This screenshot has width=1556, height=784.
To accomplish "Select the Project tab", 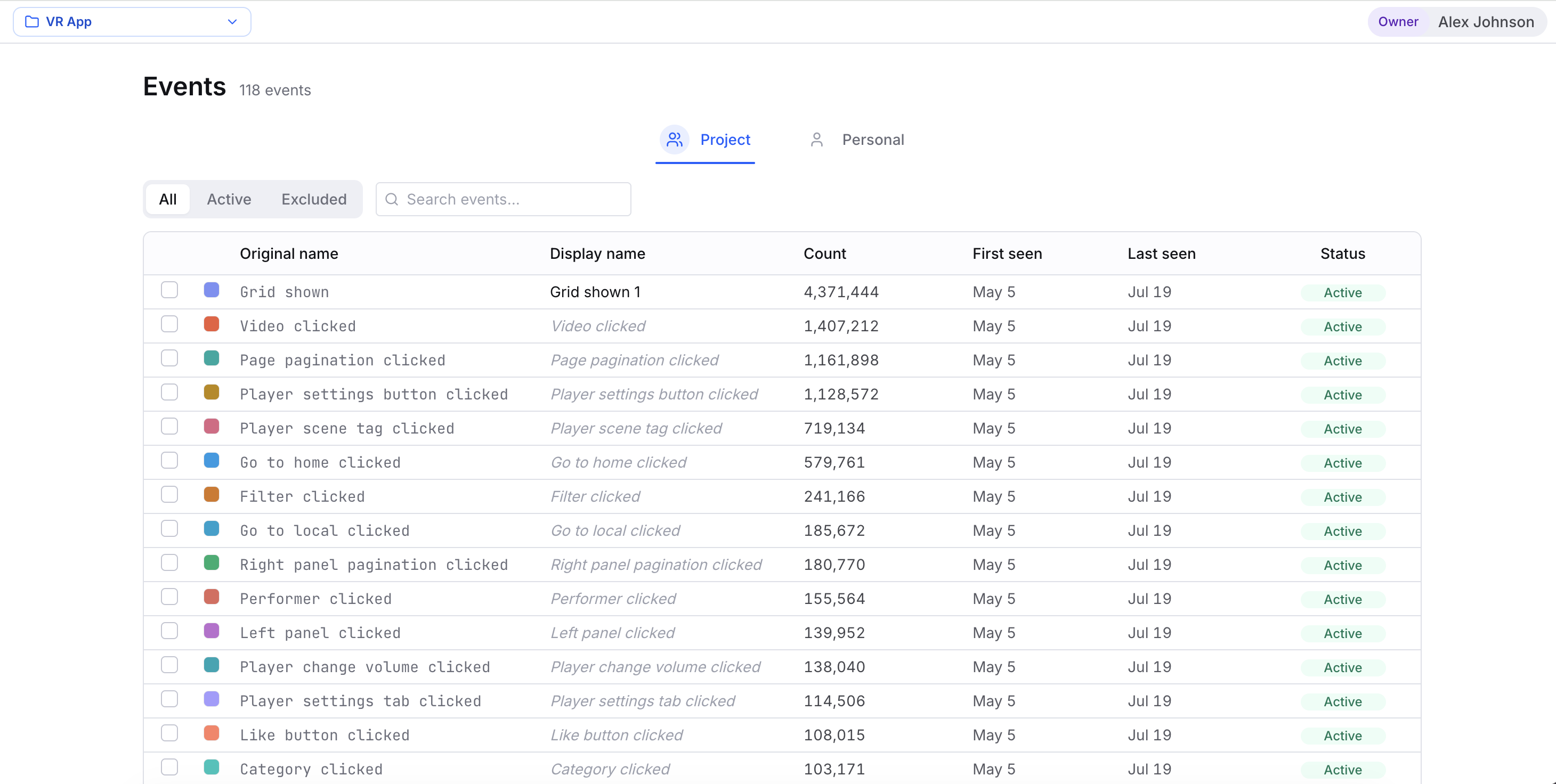I will 705,140.
